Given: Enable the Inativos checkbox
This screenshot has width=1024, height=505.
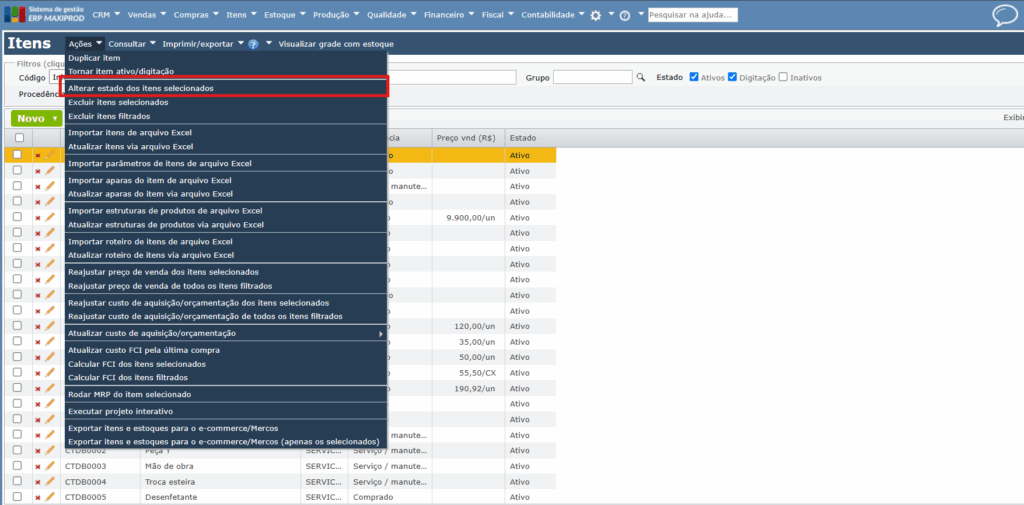Looking at the screenshot, I should coord(783,76).
